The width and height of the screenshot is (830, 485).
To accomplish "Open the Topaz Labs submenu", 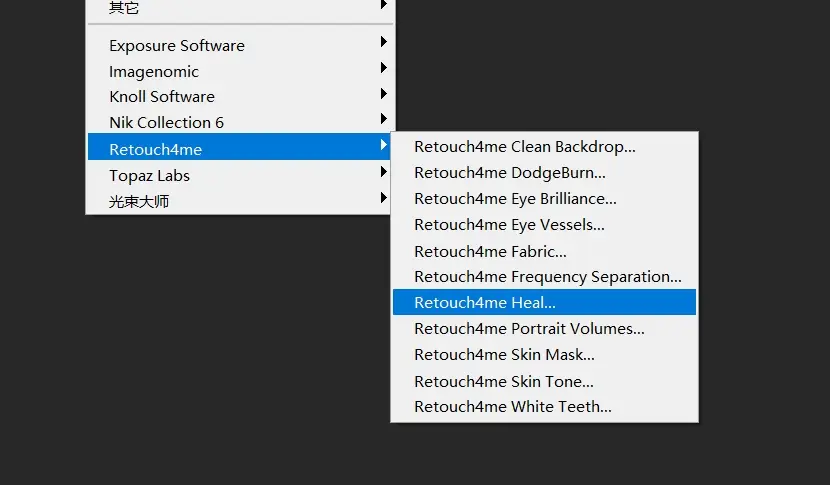I will [x=149, y=175].
